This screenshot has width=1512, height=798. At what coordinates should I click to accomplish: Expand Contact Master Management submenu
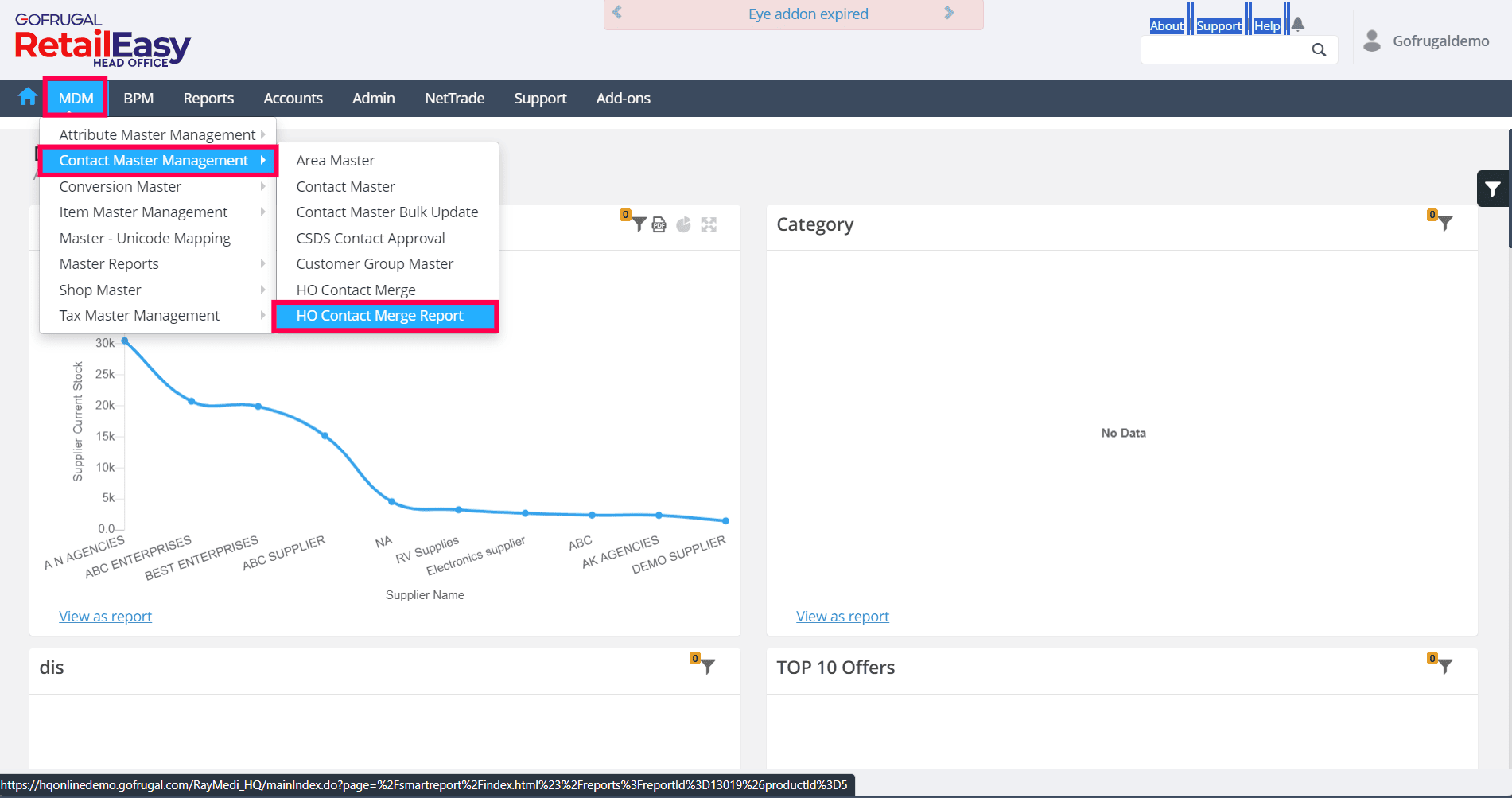[158, 161]
